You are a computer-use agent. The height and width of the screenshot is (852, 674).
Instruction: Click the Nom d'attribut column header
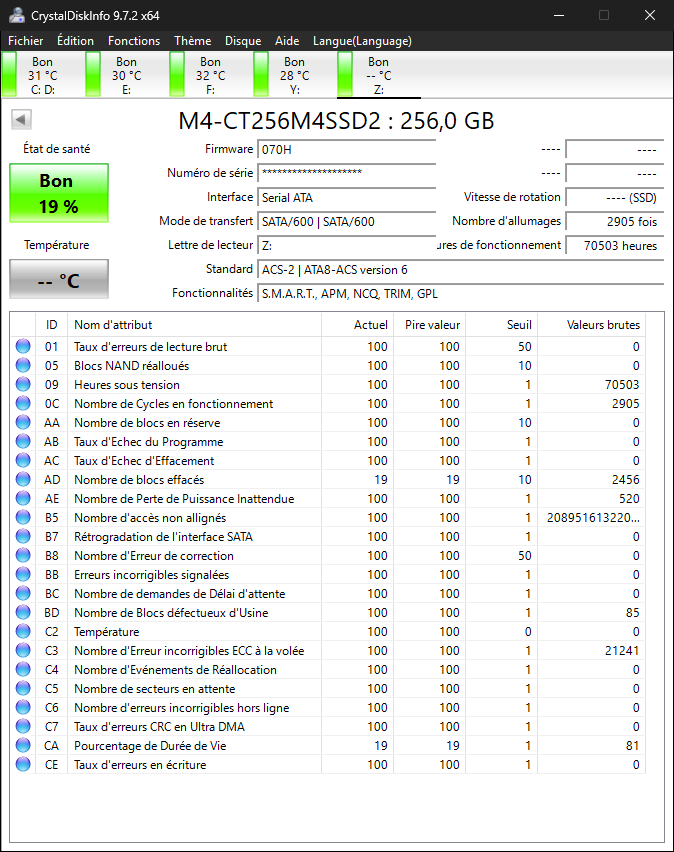point(195,325)
